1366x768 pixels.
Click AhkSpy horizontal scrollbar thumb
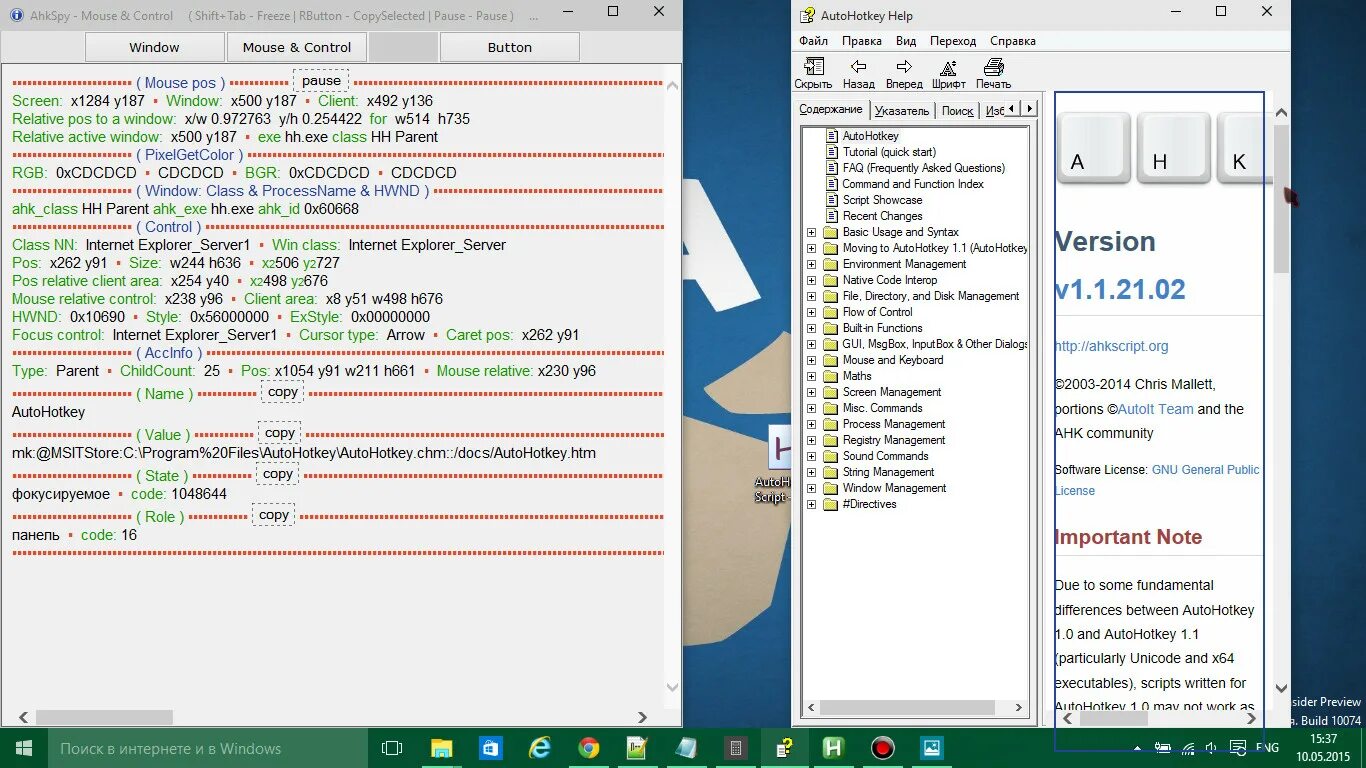coord(104,717)
